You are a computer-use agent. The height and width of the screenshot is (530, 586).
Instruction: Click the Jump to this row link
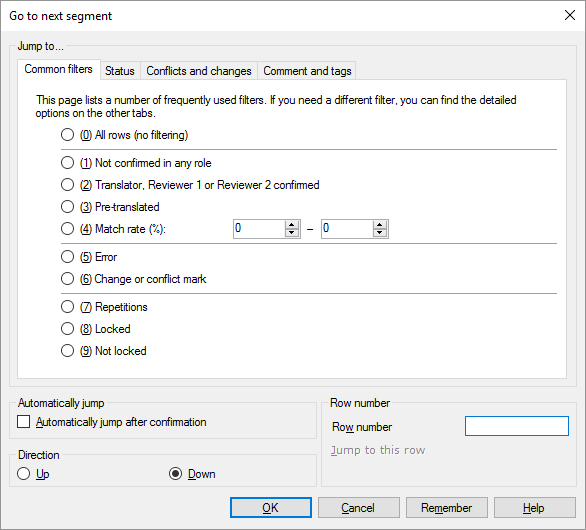(x=378, y=450)
